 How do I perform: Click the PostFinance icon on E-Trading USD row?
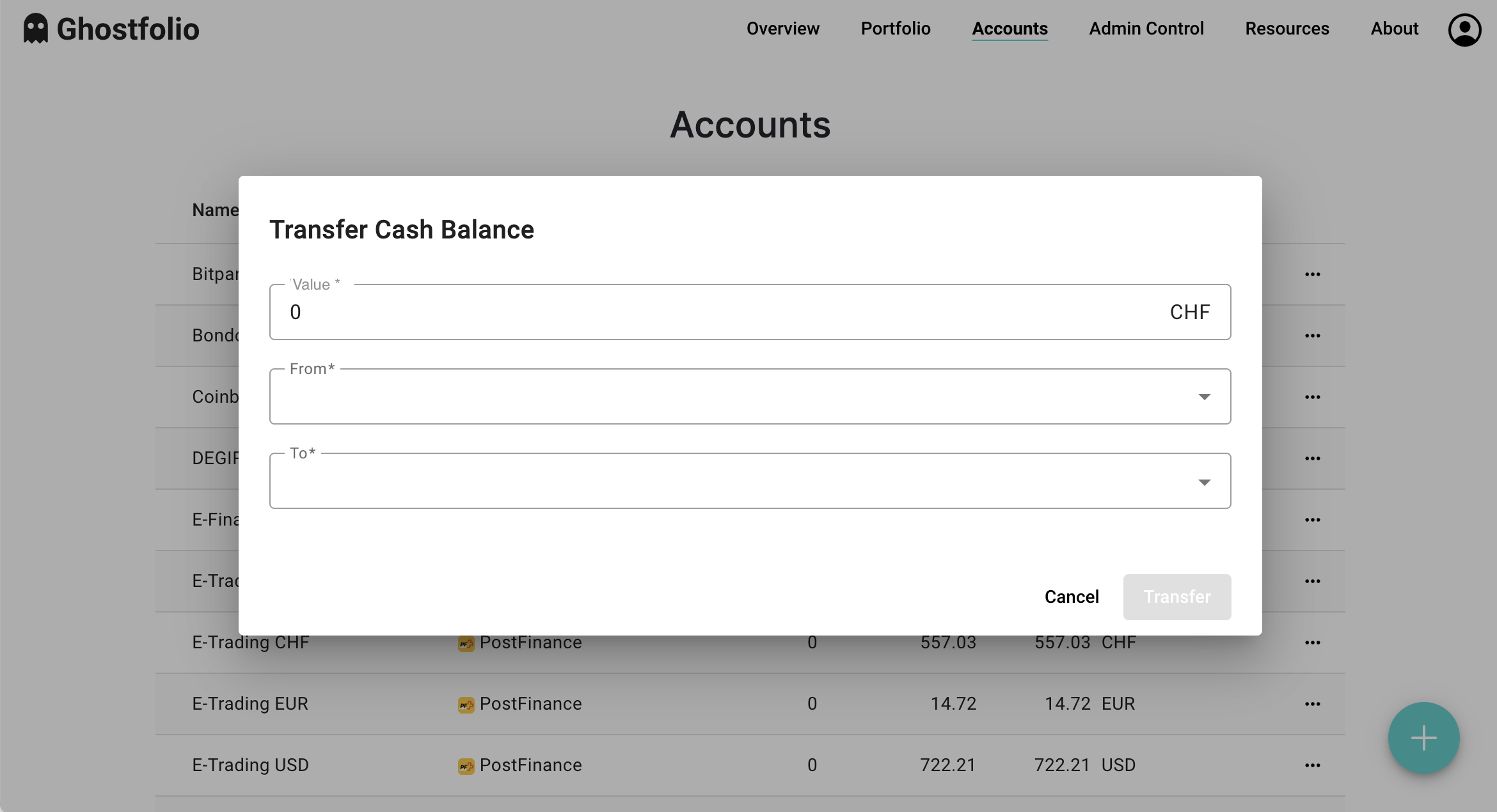(x=466, y=765)
